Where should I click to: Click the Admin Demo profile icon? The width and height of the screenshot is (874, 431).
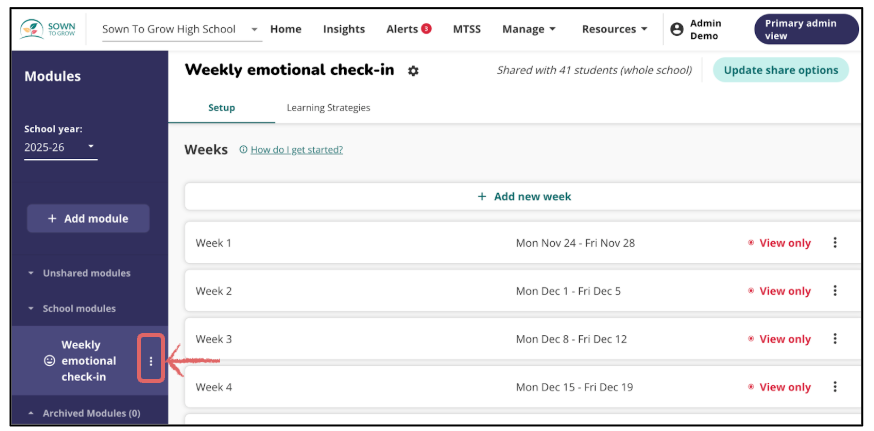coord(677,29)
